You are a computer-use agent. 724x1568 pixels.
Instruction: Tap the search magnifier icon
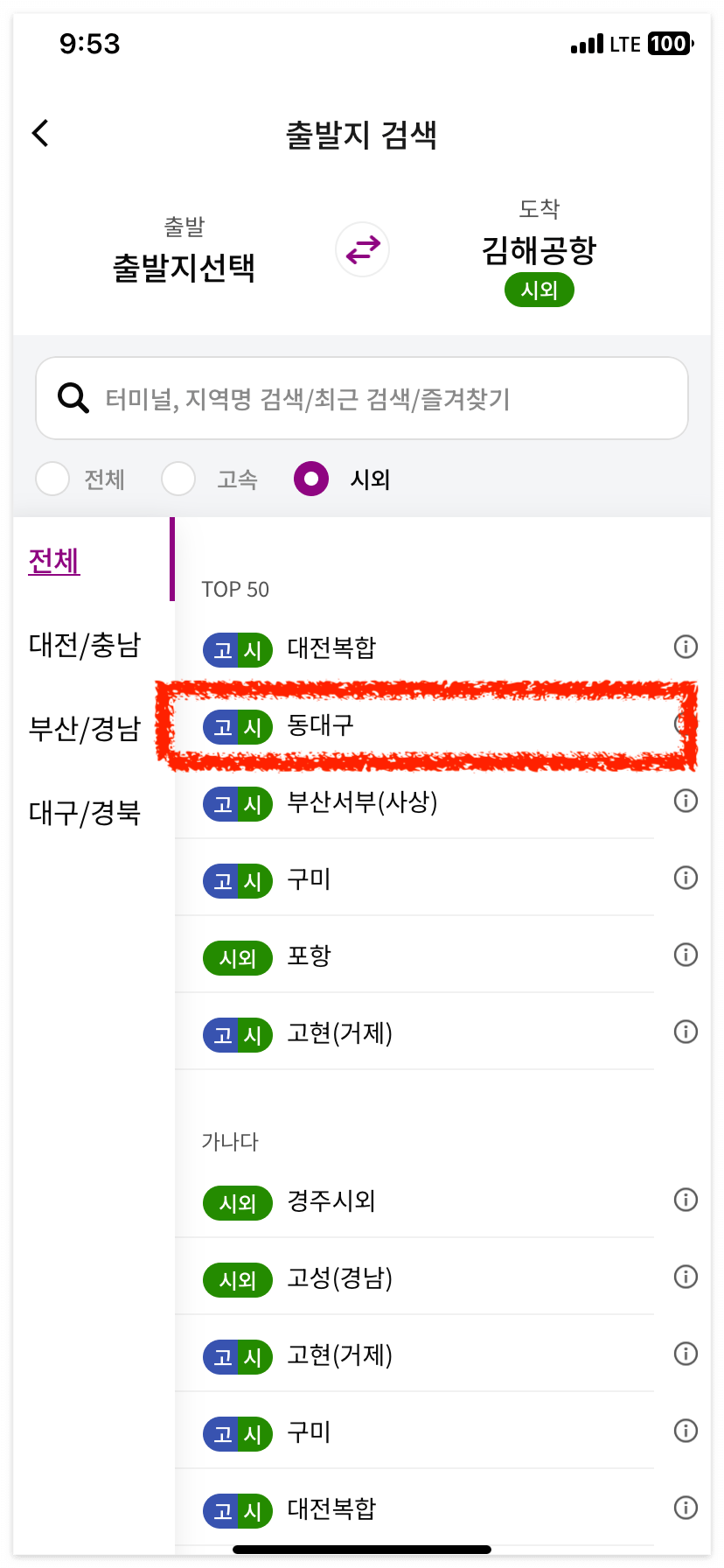(72, 397)
